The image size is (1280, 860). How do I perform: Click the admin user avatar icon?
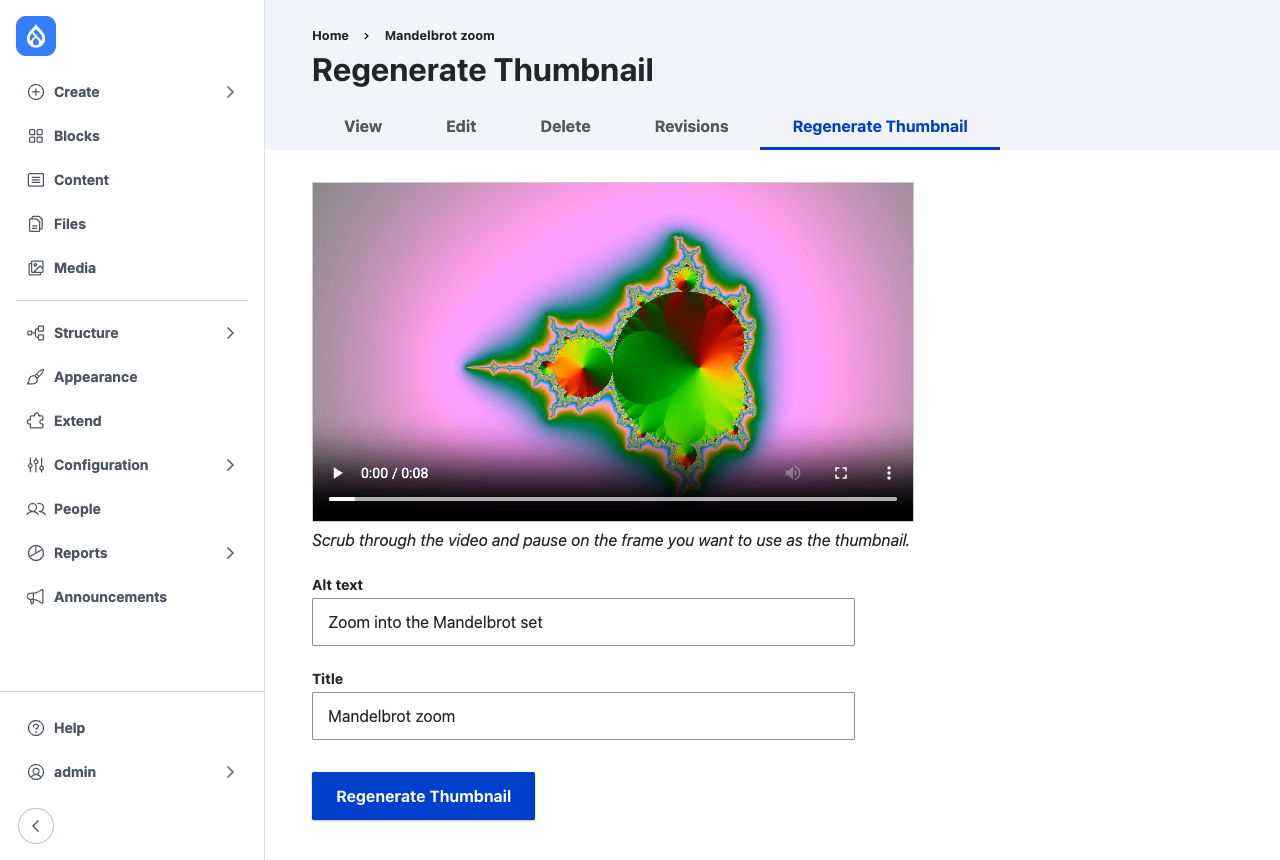tap(36, 772)
